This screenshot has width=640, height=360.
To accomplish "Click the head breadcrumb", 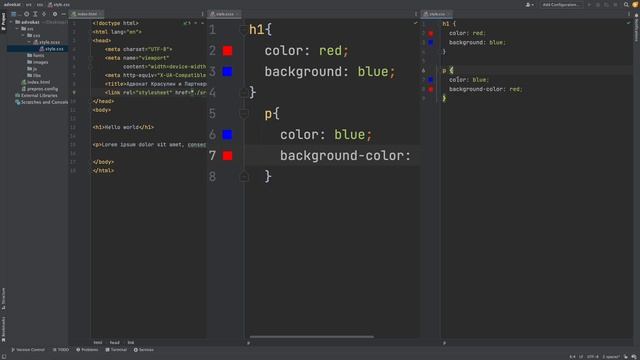I will pyautogui.click(x=115, y=343).
